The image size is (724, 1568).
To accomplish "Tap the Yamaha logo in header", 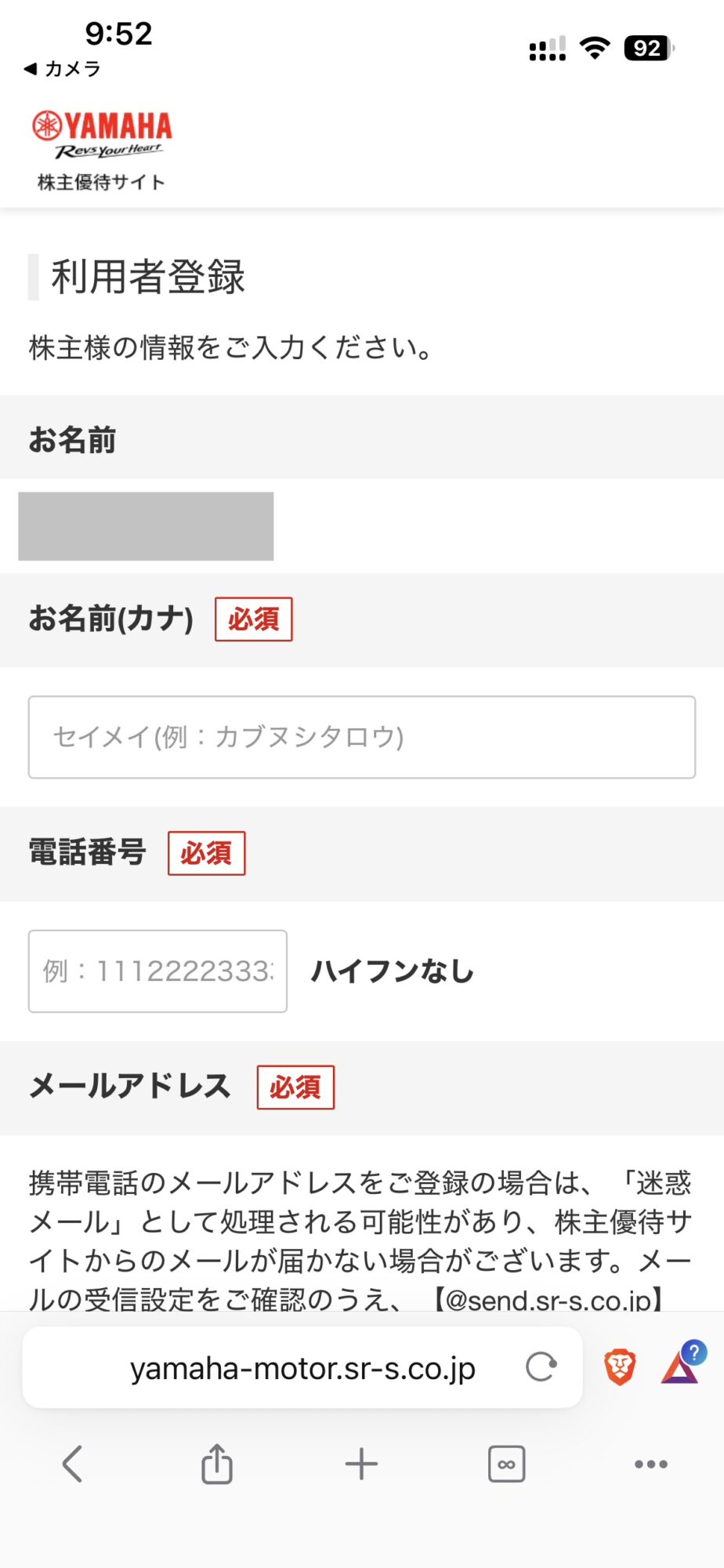I will pyautogui.click(x=102, y=133).
